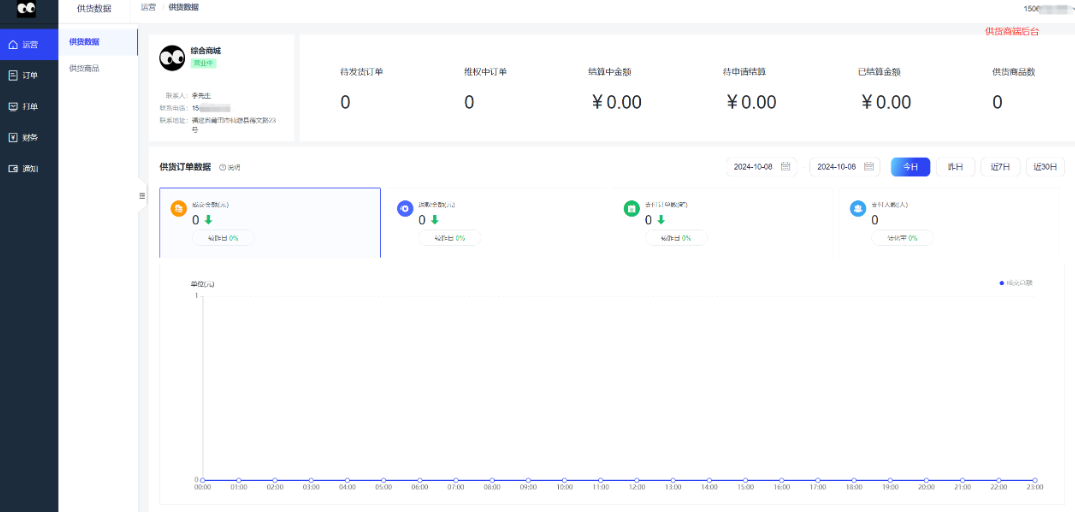Screen dimensions: 1075x512
Task: Open the 财务 finance icon in sidebar
Action: tap(13, 137)
